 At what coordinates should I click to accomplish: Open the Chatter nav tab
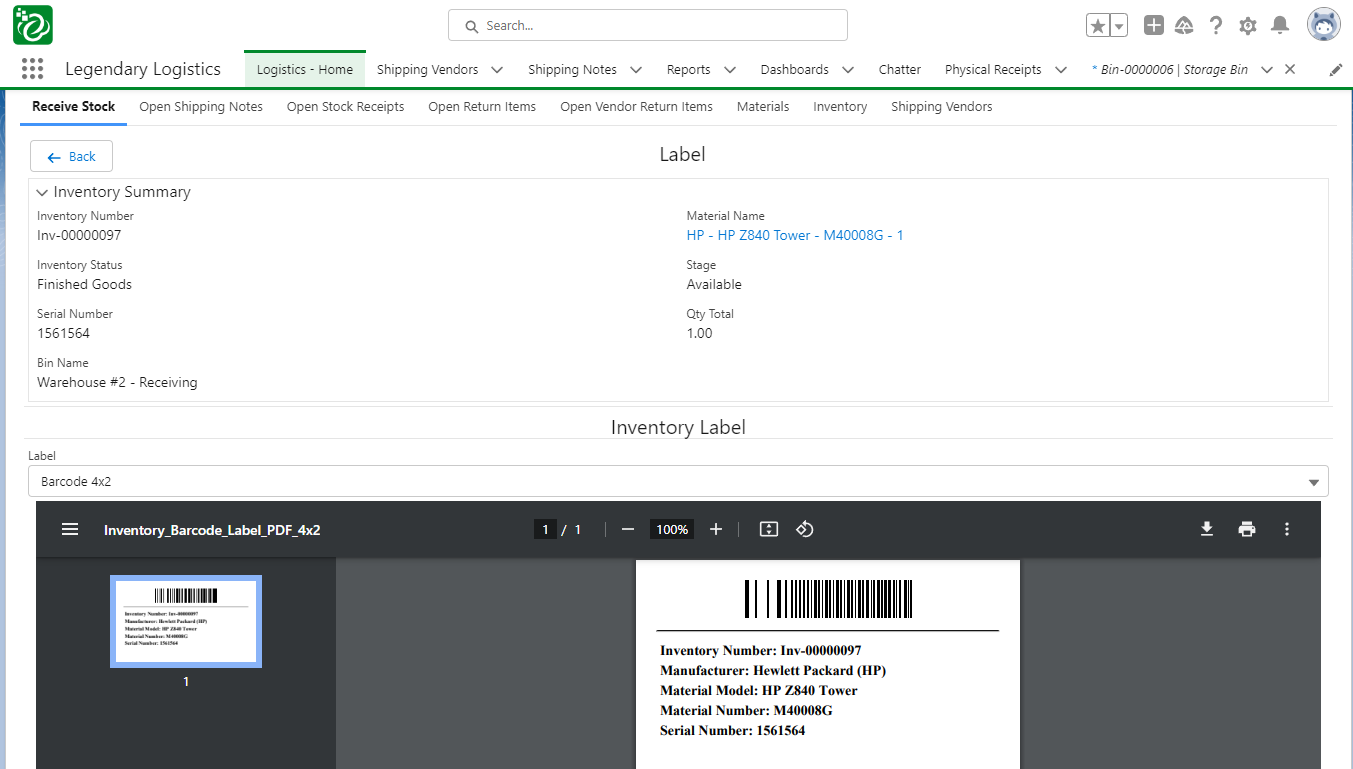click(900, 69)
